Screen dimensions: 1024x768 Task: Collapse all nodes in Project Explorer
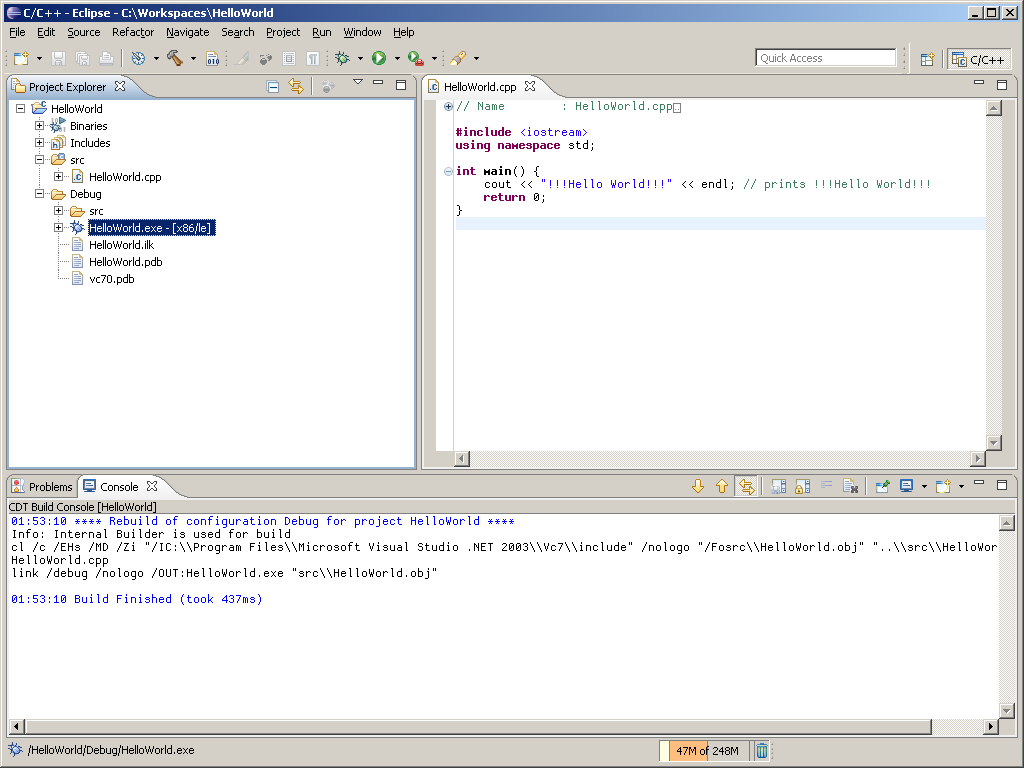[x=272, y=87]
